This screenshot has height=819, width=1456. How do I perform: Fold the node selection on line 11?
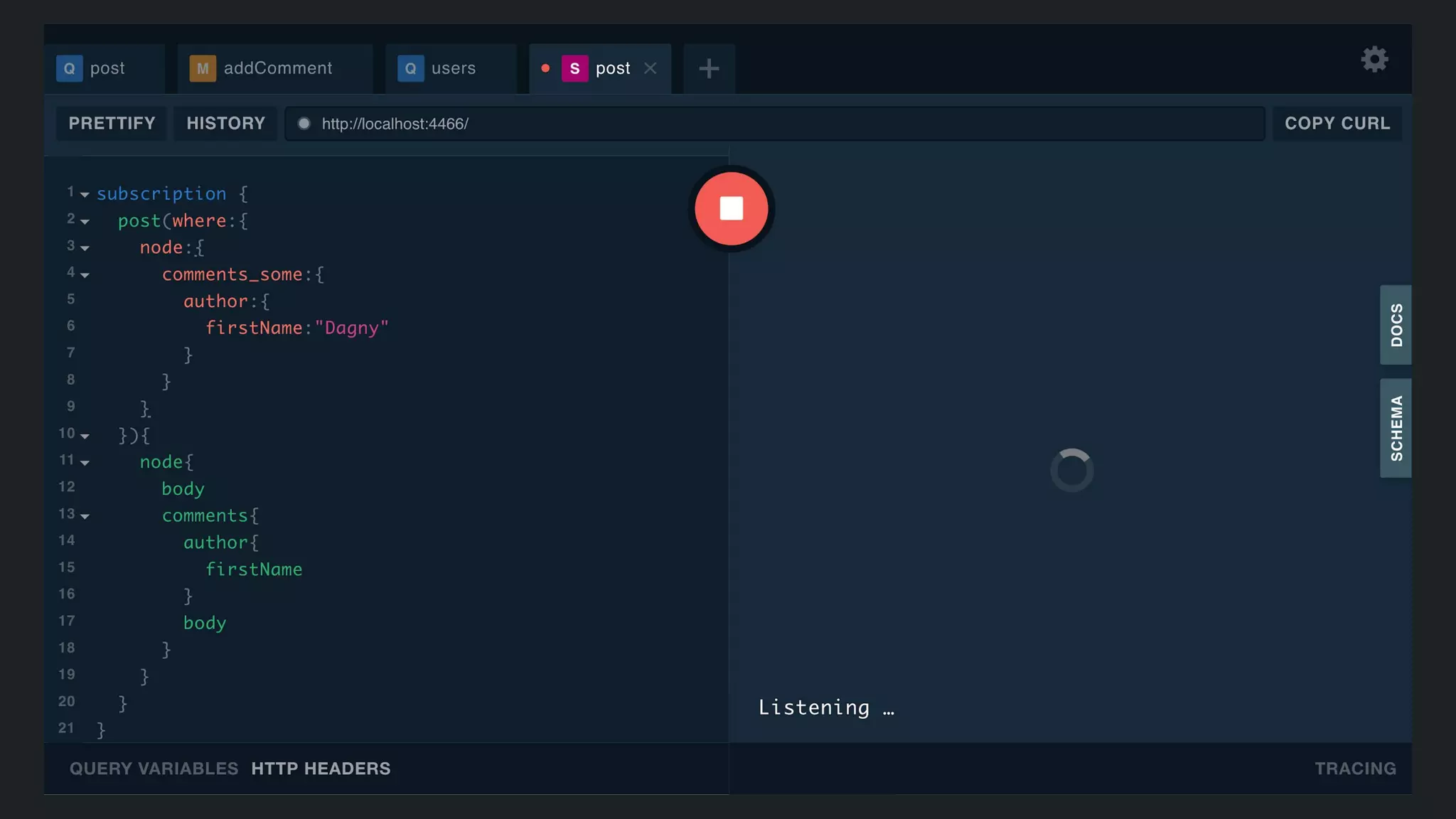pos(85,463)
